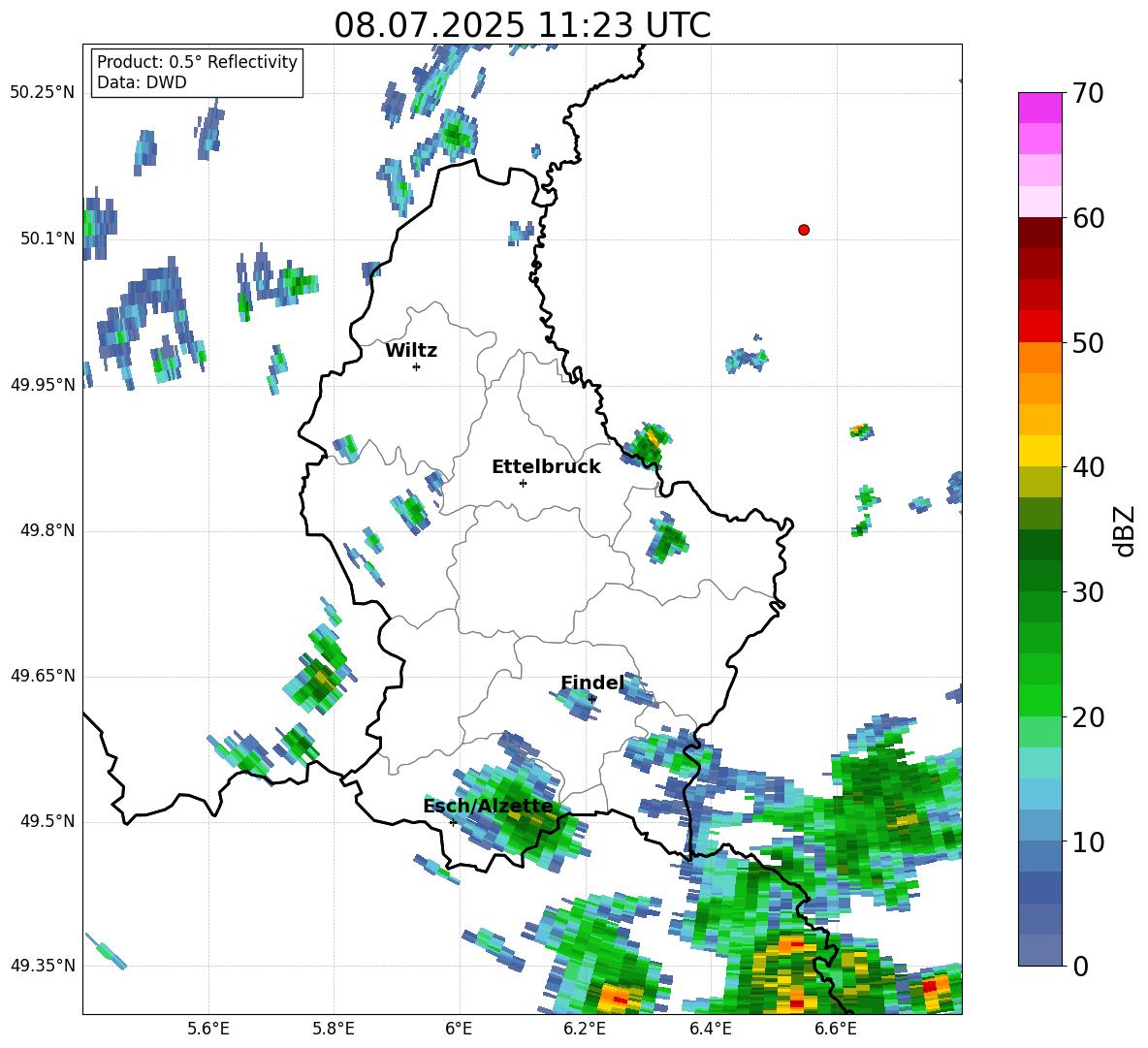Click the orange colorbar segment just below 50

[1039, 357]
